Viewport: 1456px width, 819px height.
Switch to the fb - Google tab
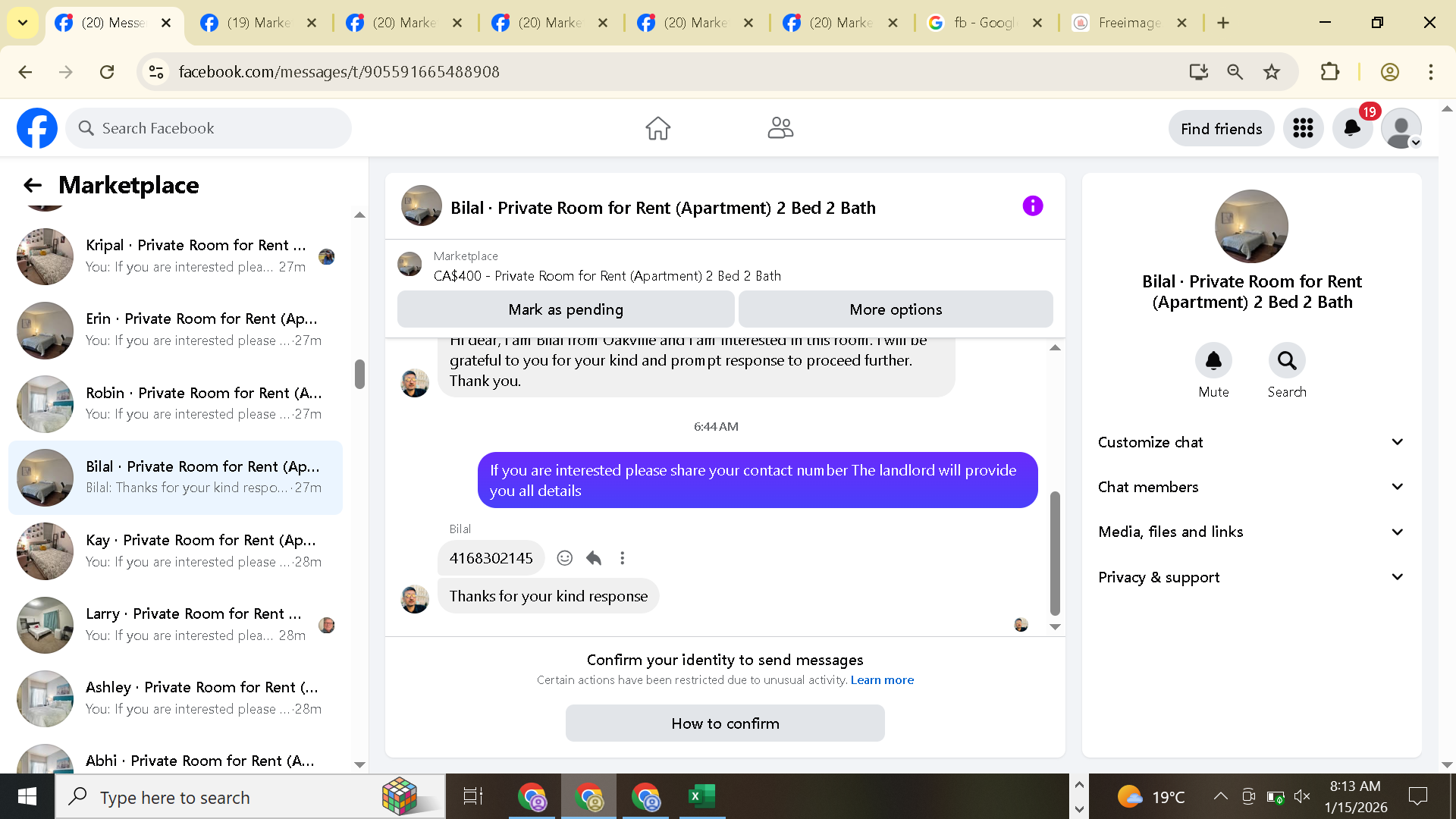[983, 23]
